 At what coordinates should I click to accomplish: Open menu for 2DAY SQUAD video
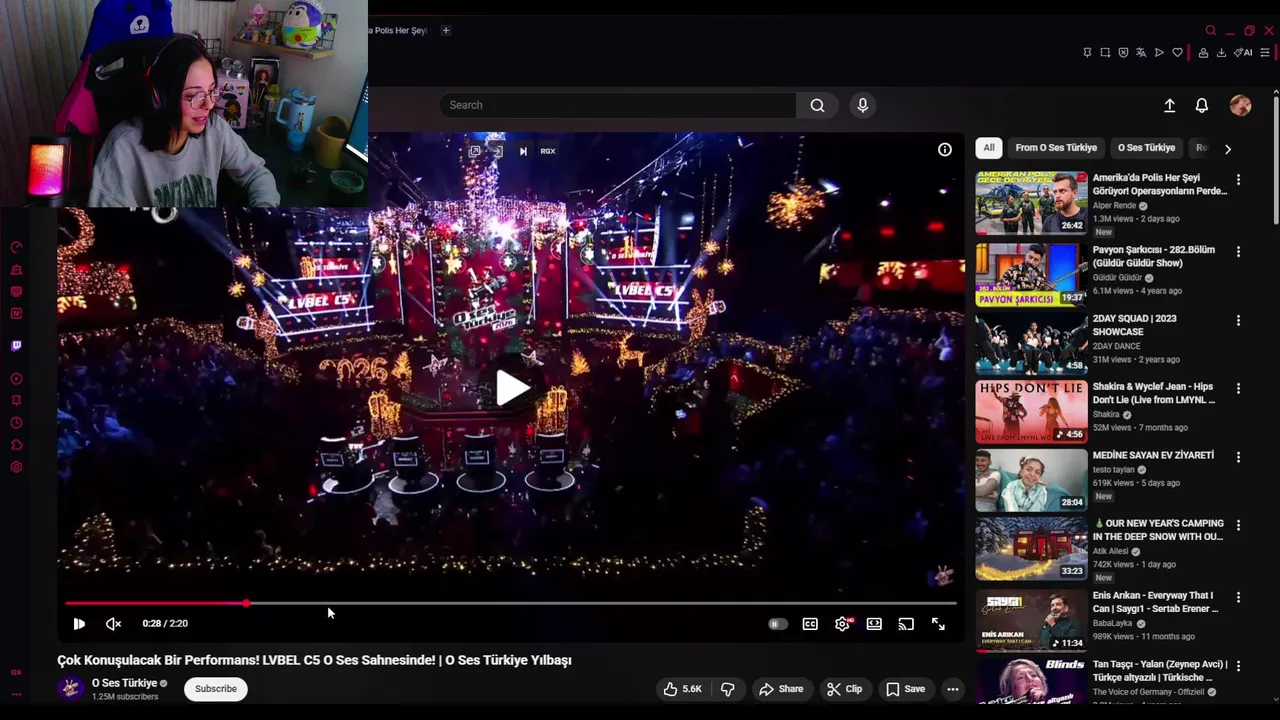tap(1238, 321)
